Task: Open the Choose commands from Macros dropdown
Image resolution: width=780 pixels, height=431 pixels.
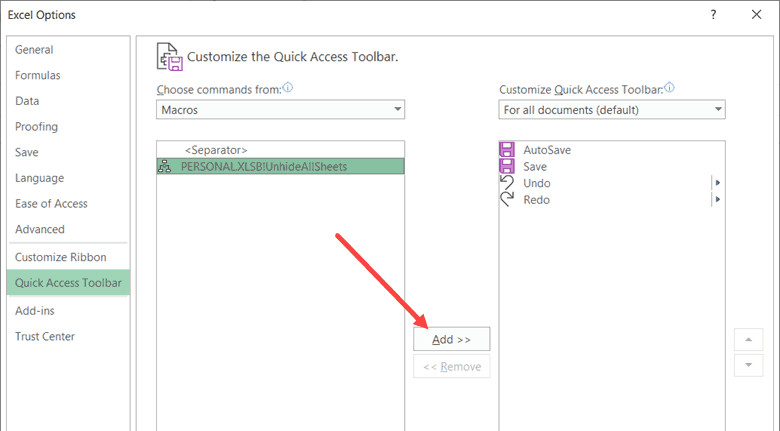Action: 280,109
